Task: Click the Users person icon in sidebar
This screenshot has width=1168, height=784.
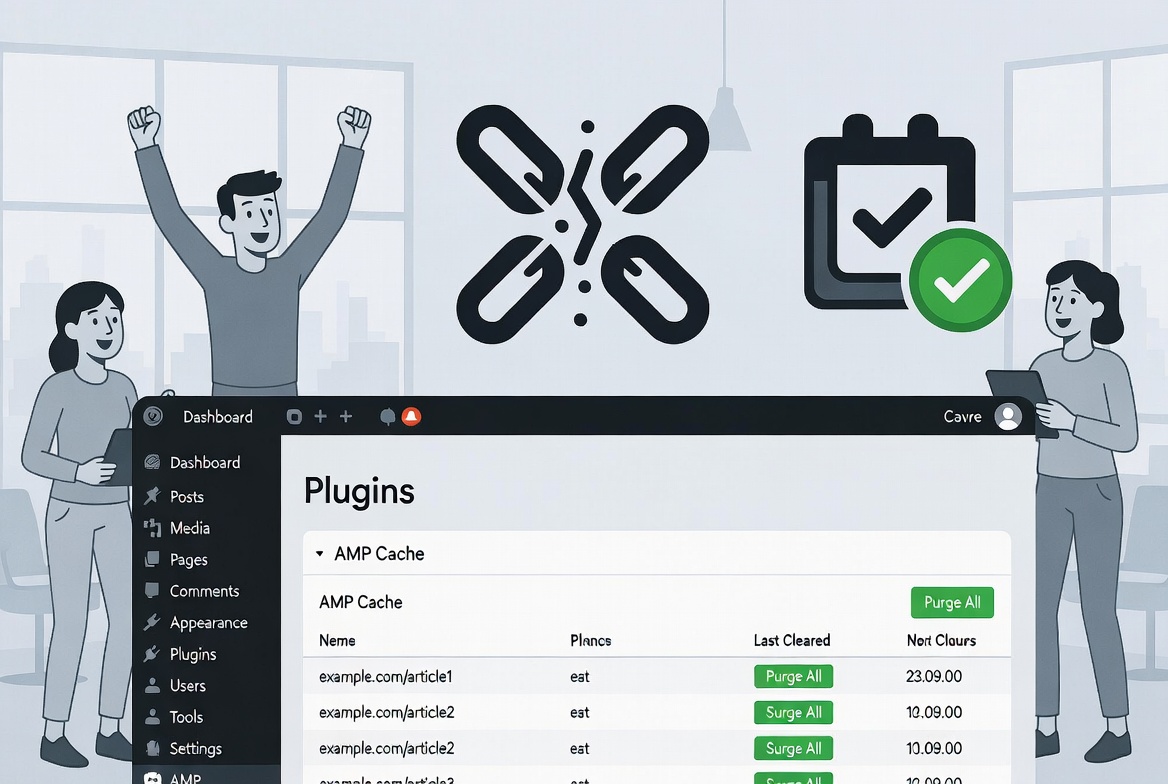Action: (x=152, y=685)
